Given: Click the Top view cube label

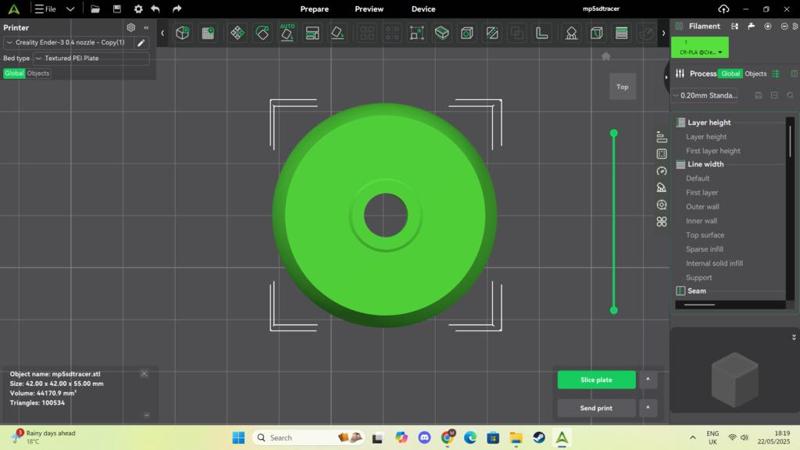Looking at the screenshot, I should pos(622,87).
